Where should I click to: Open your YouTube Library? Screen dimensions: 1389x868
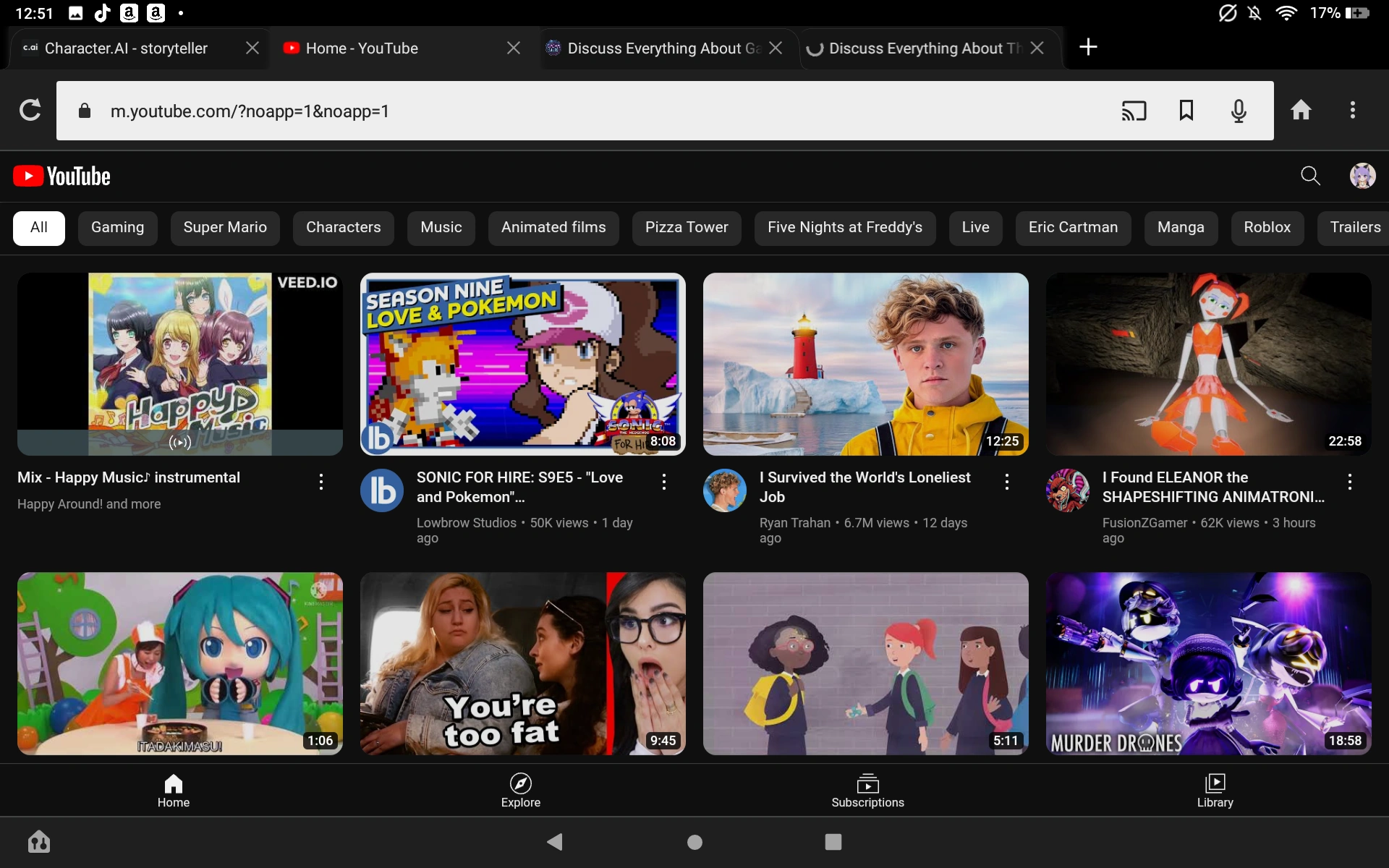pos(1214,790)
